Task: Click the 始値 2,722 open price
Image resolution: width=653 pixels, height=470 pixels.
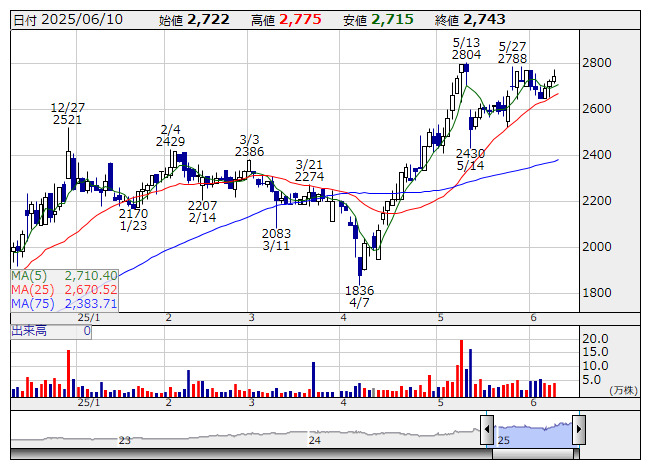Action: tap(194, 20)
